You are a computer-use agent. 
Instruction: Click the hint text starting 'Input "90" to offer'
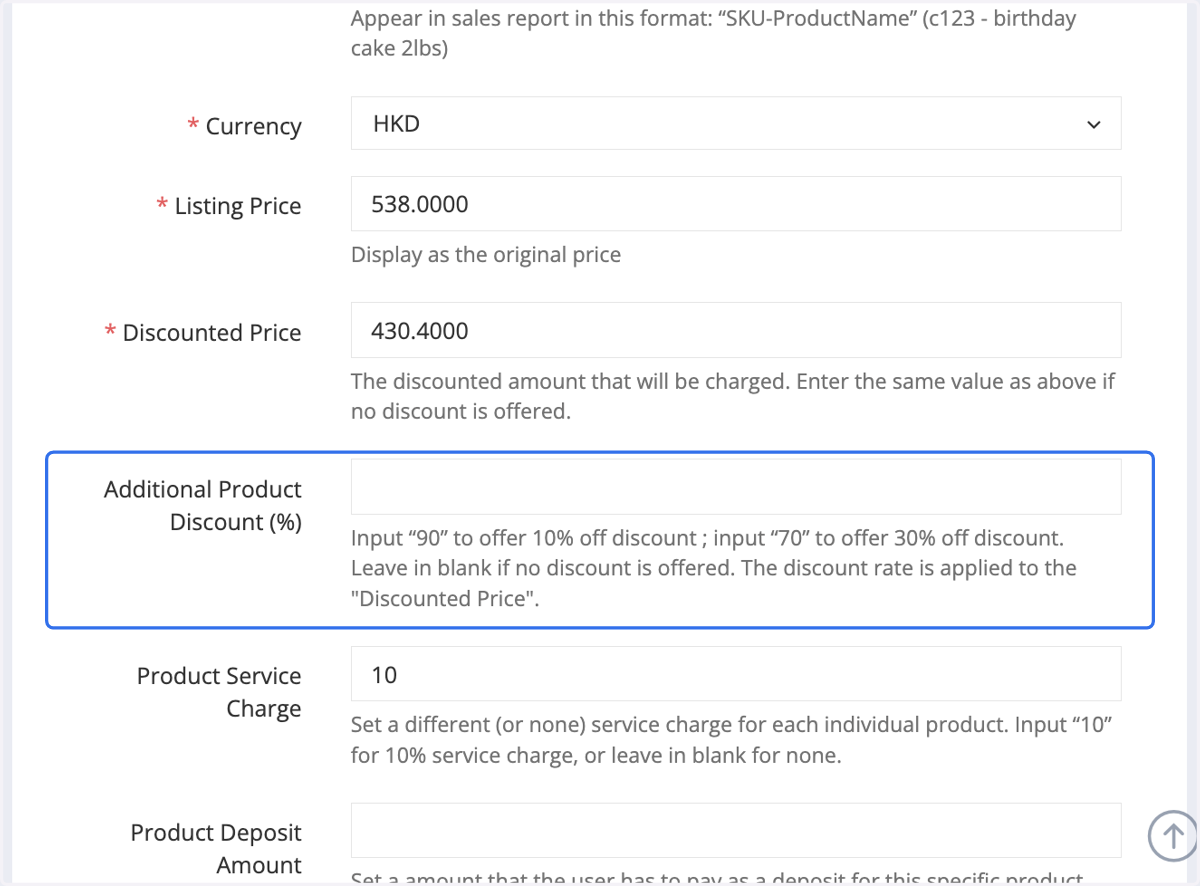(714, 568)
